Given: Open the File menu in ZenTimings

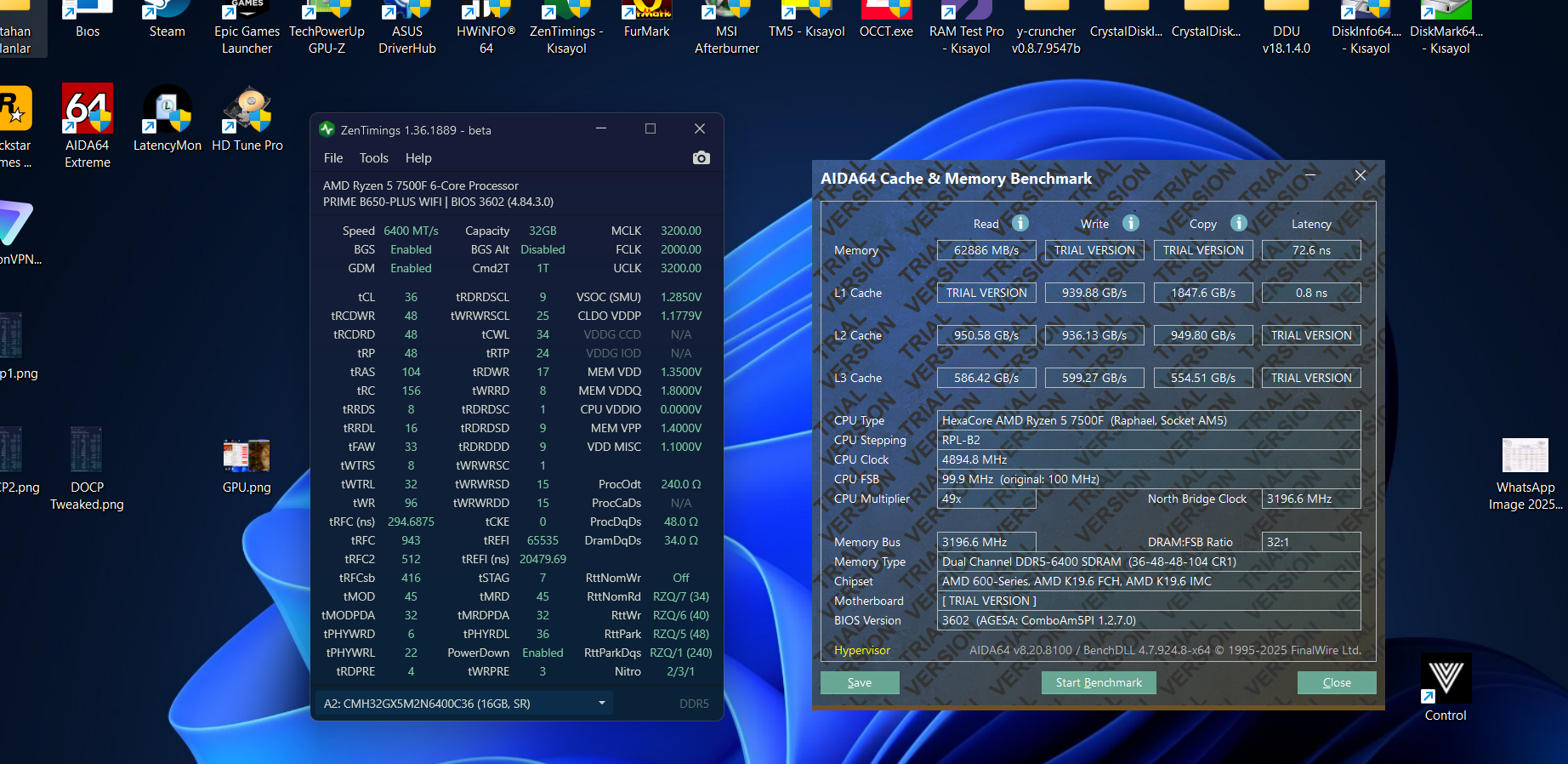Looking at the screenshot, I should tap(333, 158).
